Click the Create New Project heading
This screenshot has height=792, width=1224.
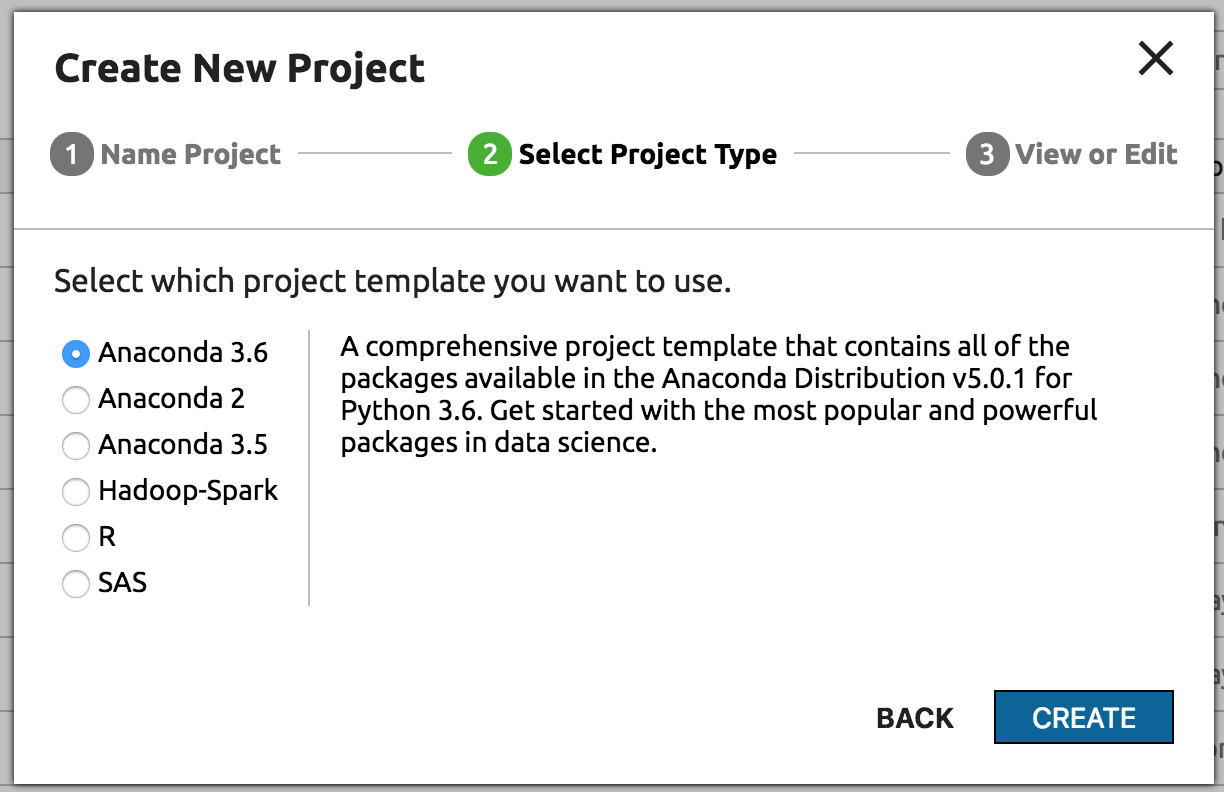click(x=240, y=68)
